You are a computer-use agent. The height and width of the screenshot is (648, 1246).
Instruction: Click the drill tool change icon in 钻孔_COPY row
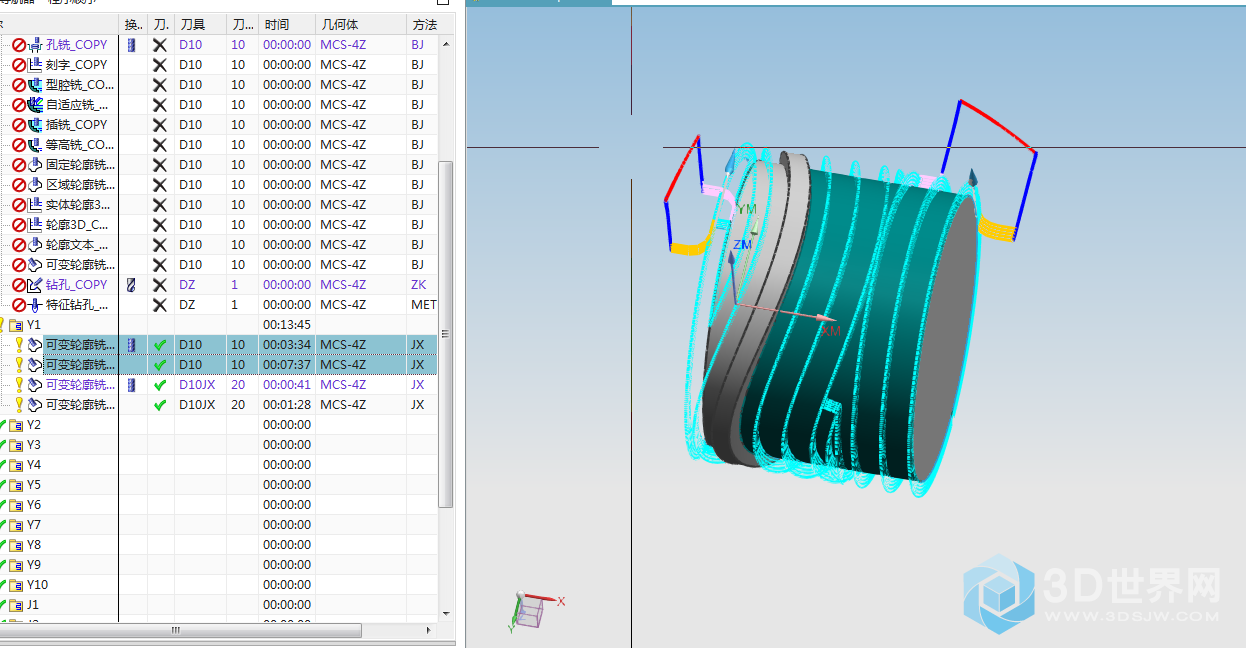click(x=131, y=284)
